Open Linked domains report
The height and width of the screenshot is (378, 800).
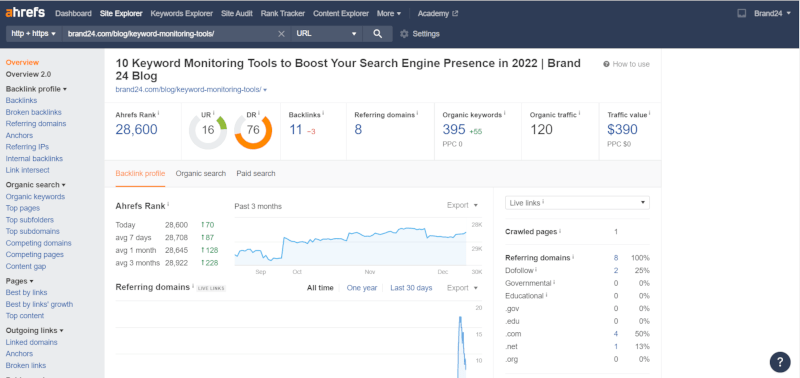click(32, 342)
